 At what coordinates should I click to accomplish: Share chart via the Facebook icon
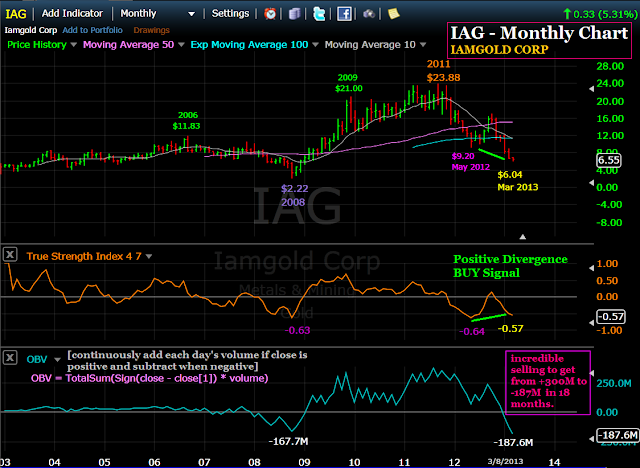[344, 14]
